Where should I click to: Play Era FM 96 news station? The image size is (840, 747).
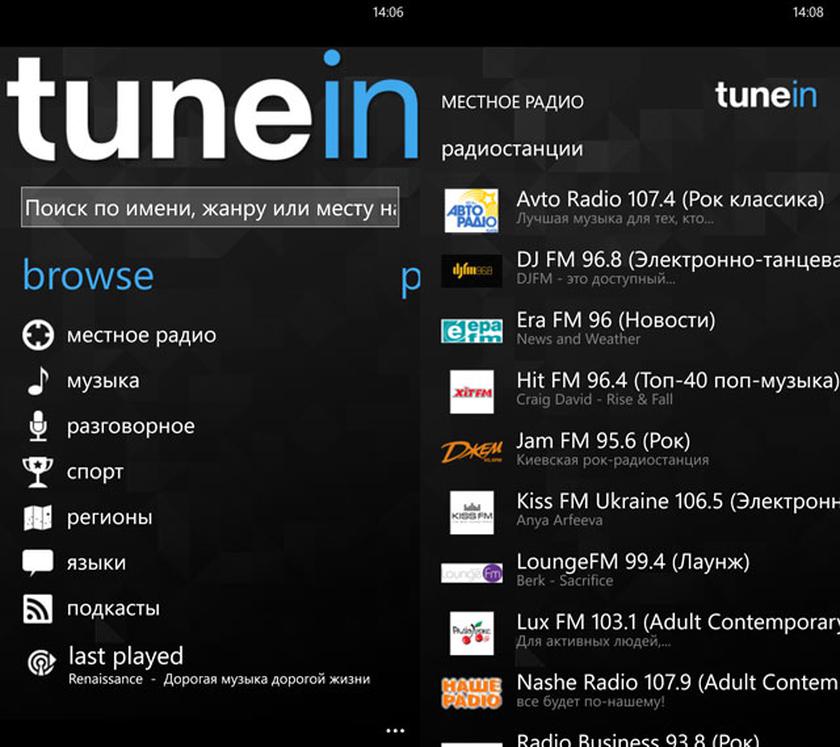615,321
